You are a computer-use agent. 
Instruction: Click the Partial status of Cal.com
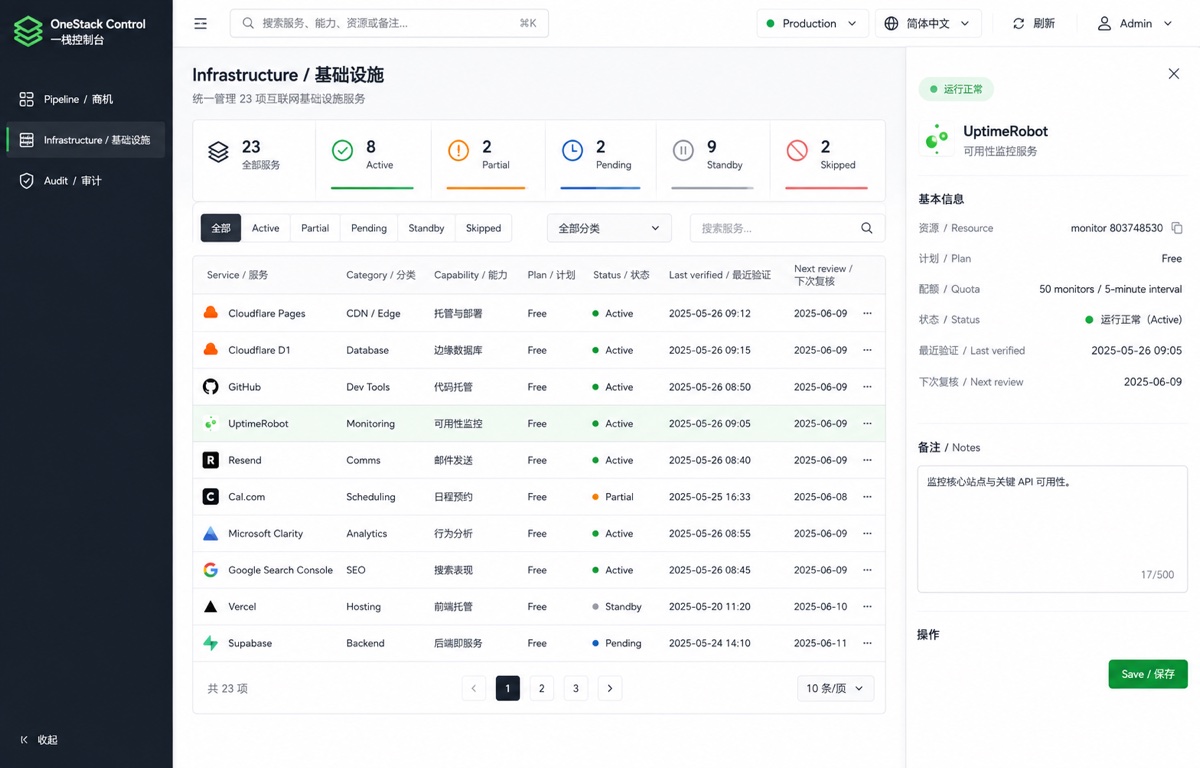[x=612, y=496]
